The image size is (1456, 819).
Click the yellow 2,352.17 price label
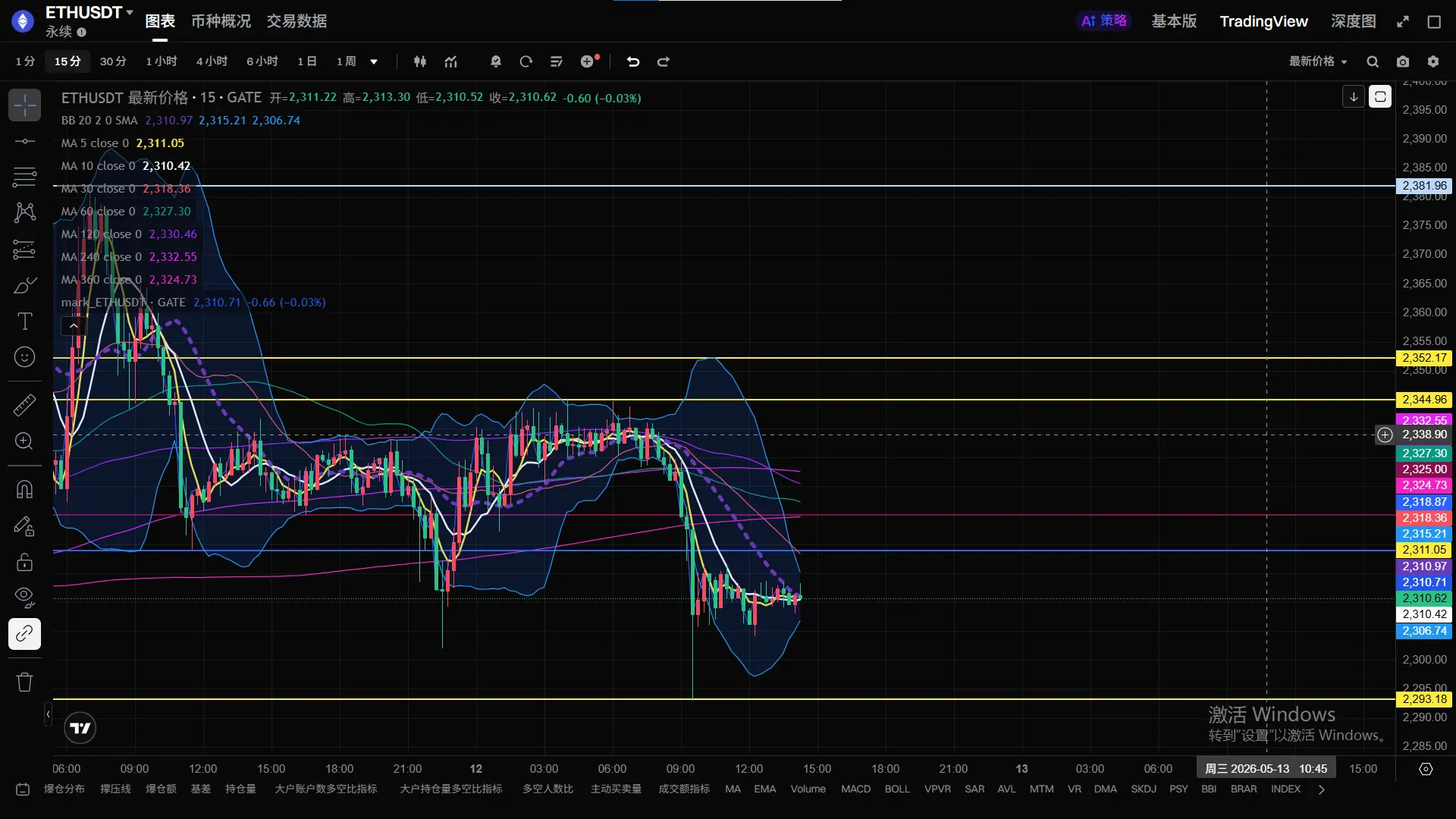(1424, 358)
